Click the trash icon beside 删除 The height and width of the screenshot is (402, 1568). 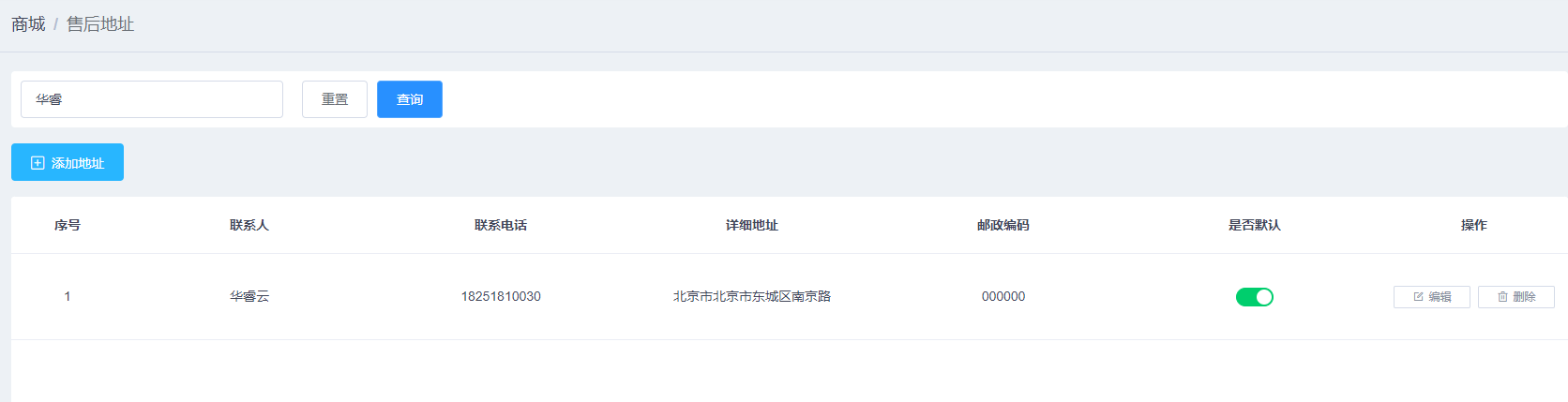1502,297
